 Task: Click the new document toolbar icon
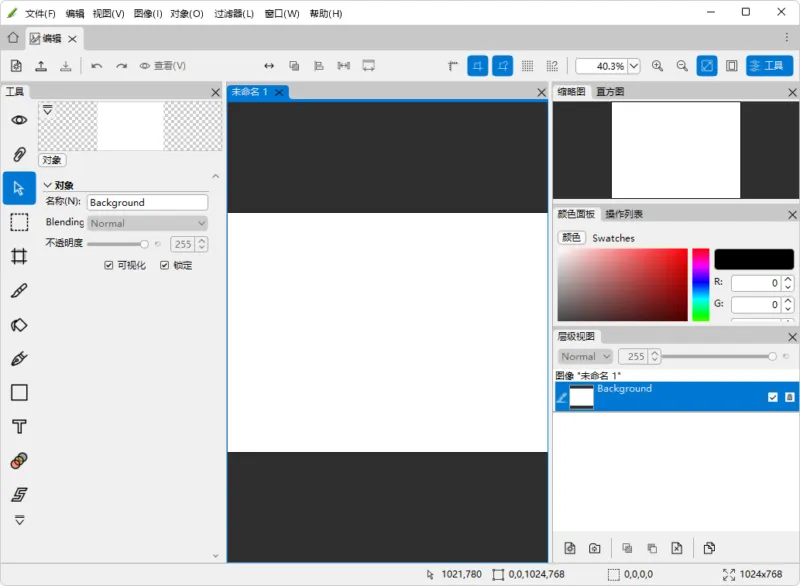pyautogui.click(x=16, y=66)
